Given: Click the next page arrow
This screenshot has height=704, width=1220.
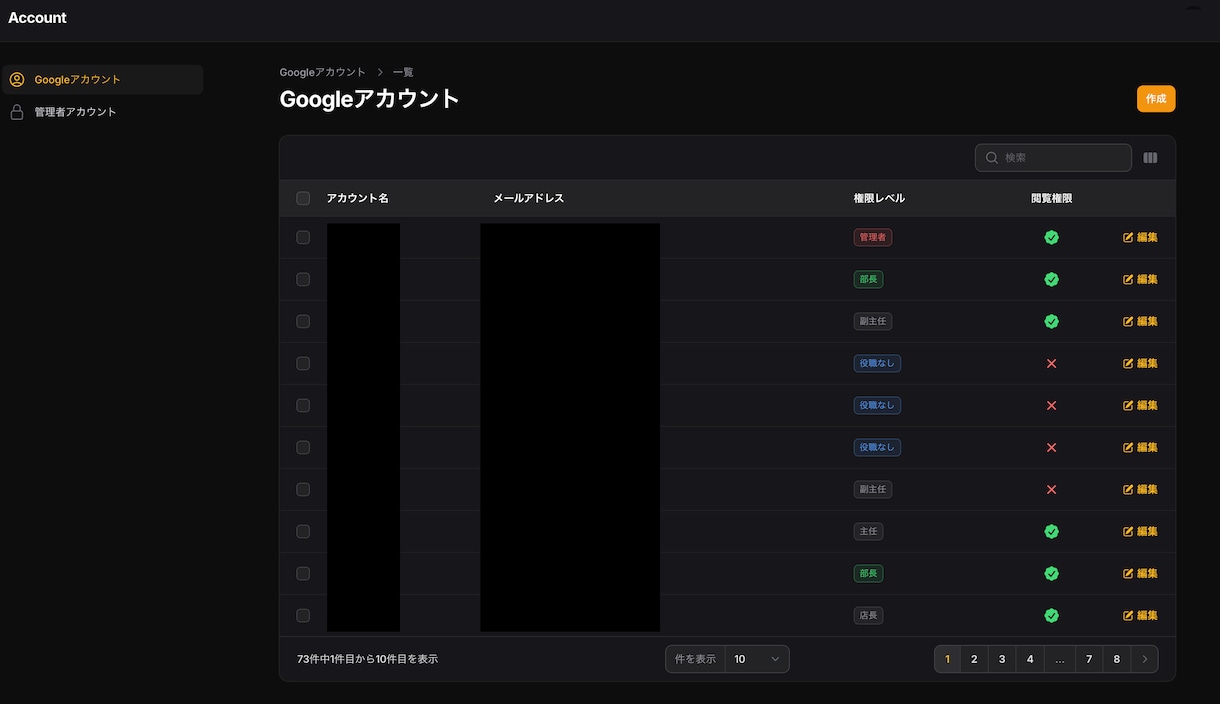Looking at the screenshot, I should click(x=1145, y=659).
